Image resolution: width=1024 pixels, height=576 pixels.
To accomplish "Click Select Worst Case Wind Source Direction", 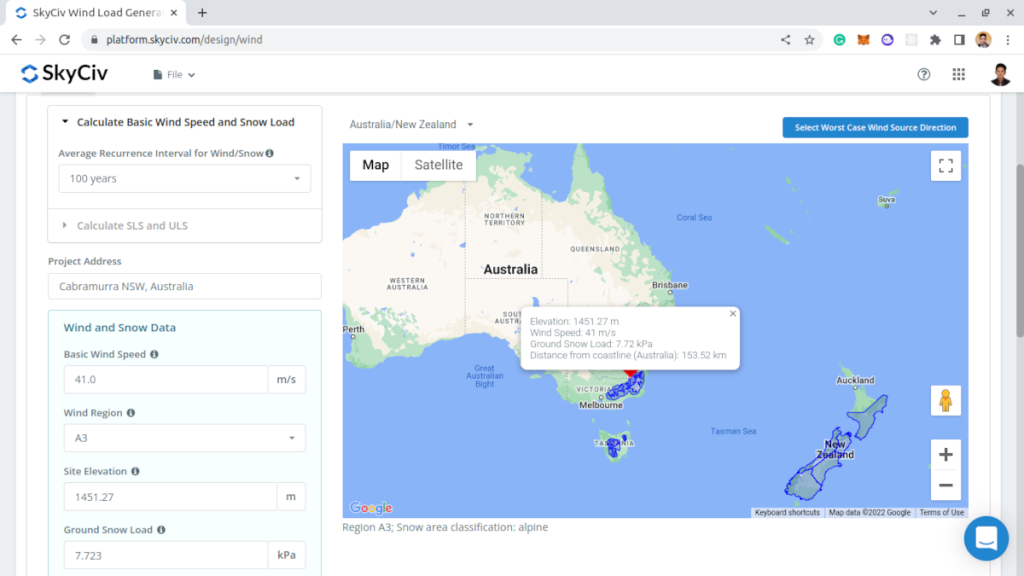I will [875, 127].
